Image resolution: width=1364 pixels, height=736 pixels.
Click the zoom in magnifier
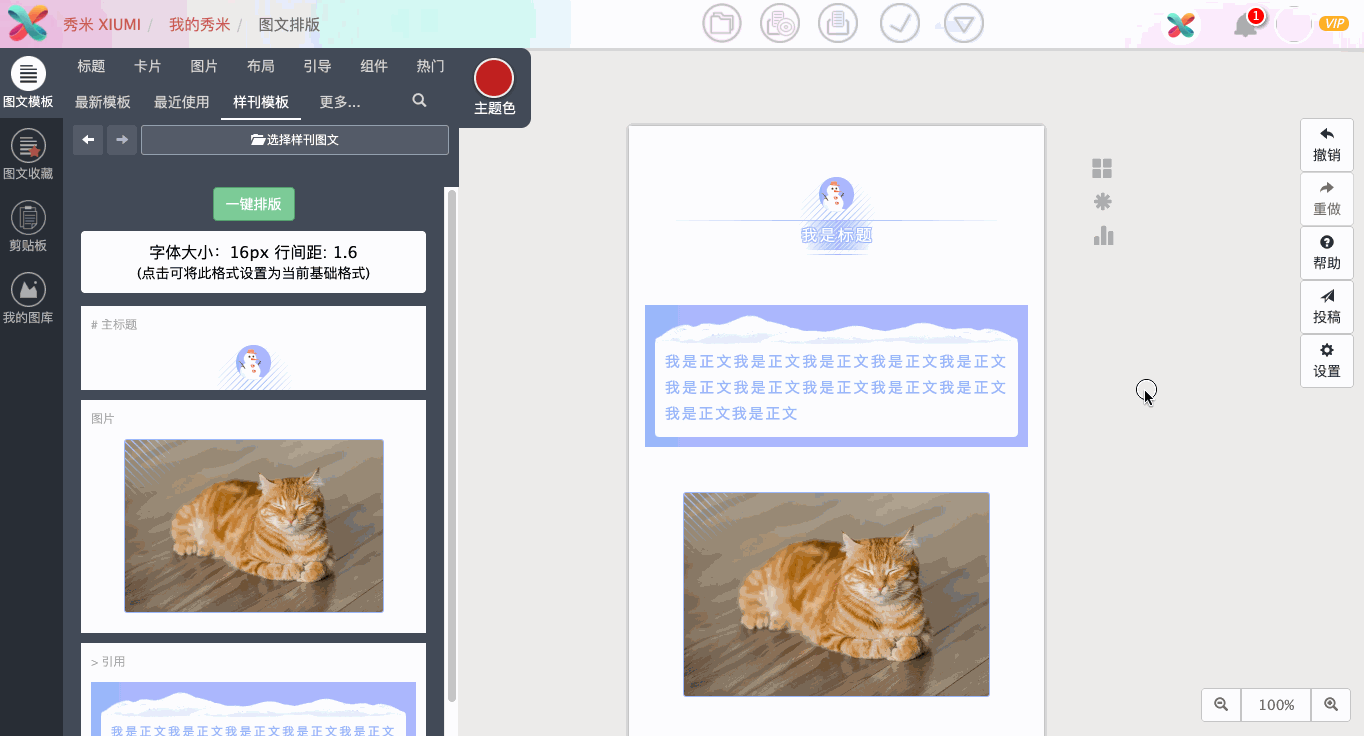click(1331, 705)
